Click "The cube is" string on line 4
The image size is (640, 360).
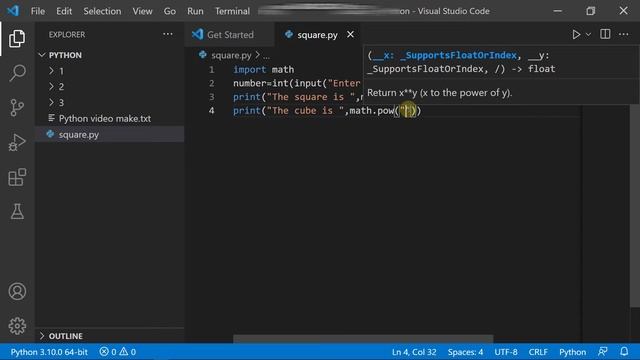pyautogui.click(x=305, y=111)
